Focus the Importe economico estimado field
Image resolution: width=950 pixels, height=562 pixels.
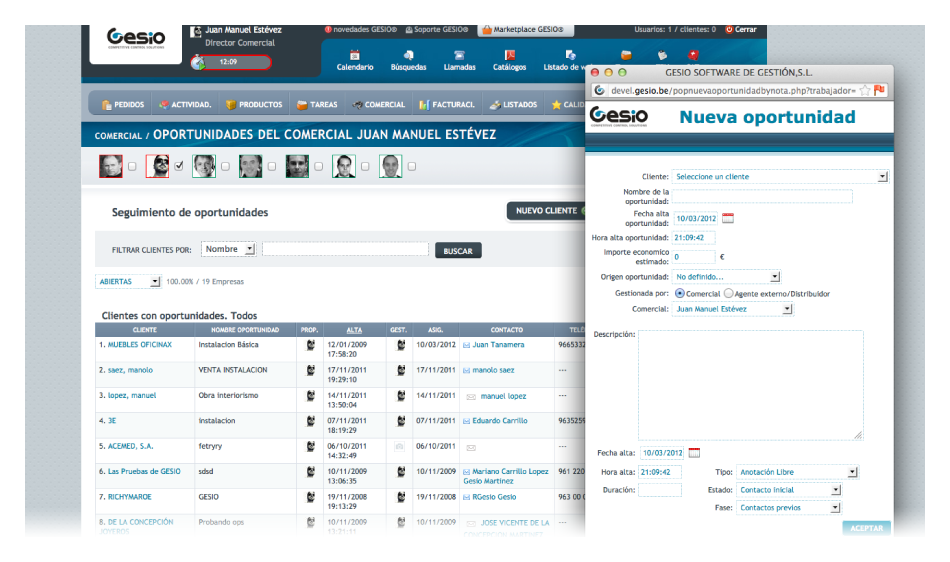694,257
